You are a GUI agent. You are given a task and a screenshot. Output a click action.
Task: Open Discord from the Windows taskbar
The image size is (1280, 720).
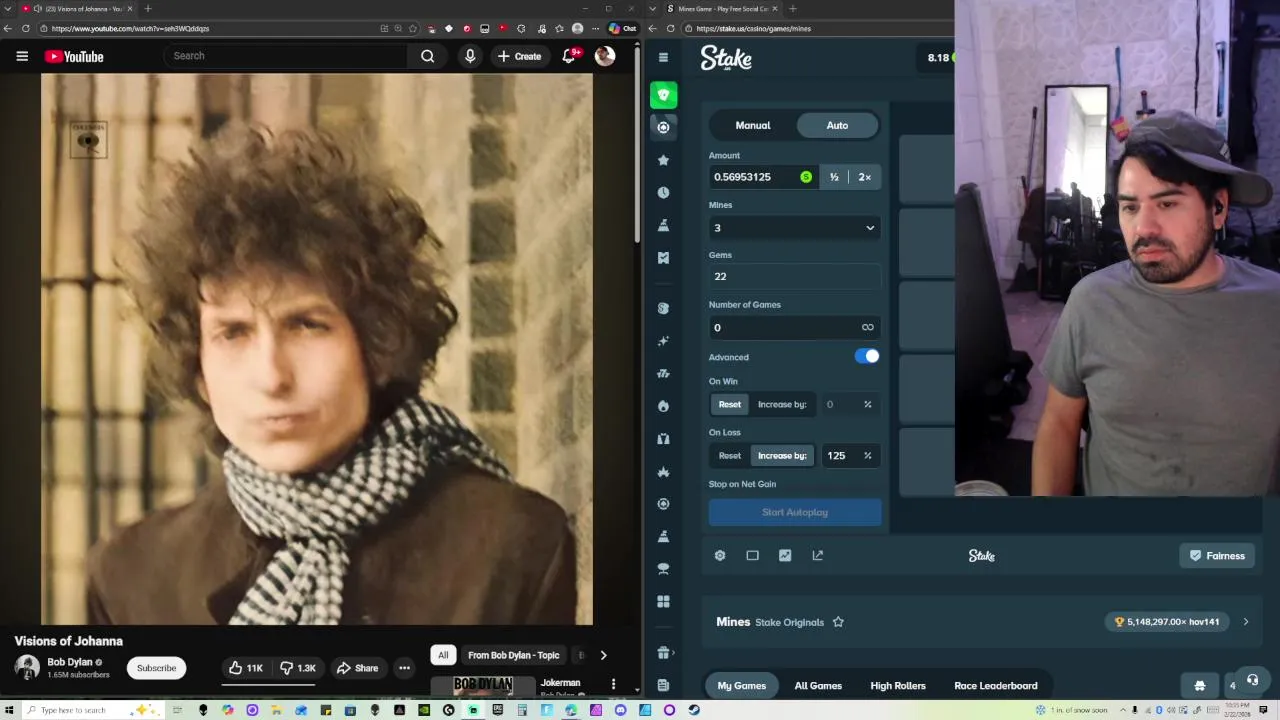pyautogui.click(x=620, y=710)
